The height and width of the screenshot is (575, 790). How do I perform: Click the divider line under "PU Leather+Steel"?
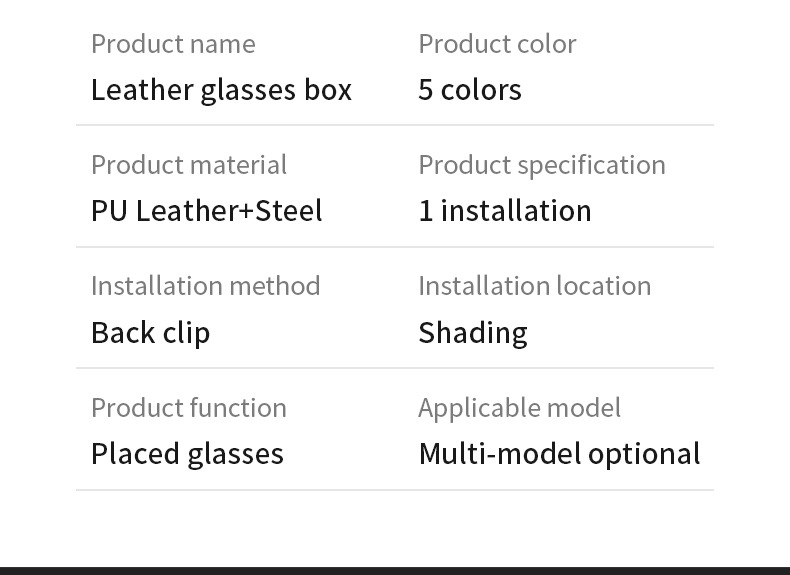tap(395, 247)
